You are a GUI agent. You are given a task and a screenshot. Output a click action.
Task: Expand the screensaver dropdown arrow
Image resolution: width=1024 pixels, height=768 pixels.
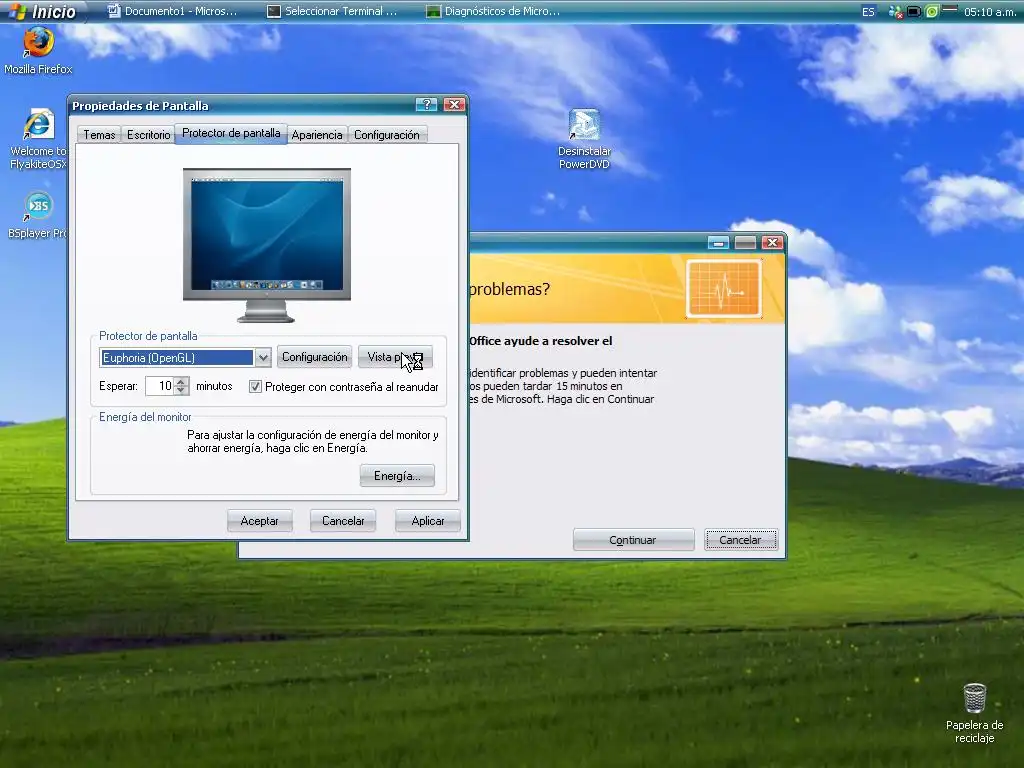click(x=263, y=357)
